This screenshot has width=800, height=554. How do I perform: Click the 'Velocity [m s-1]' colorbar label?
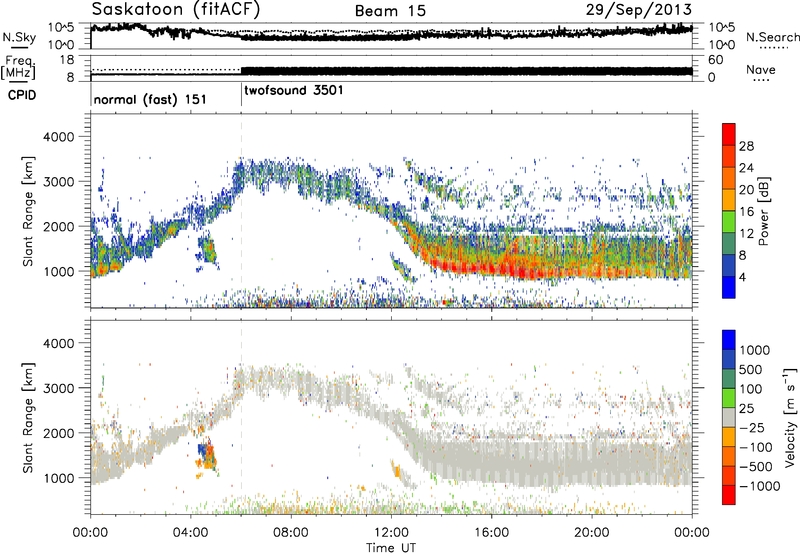(790, 417)
